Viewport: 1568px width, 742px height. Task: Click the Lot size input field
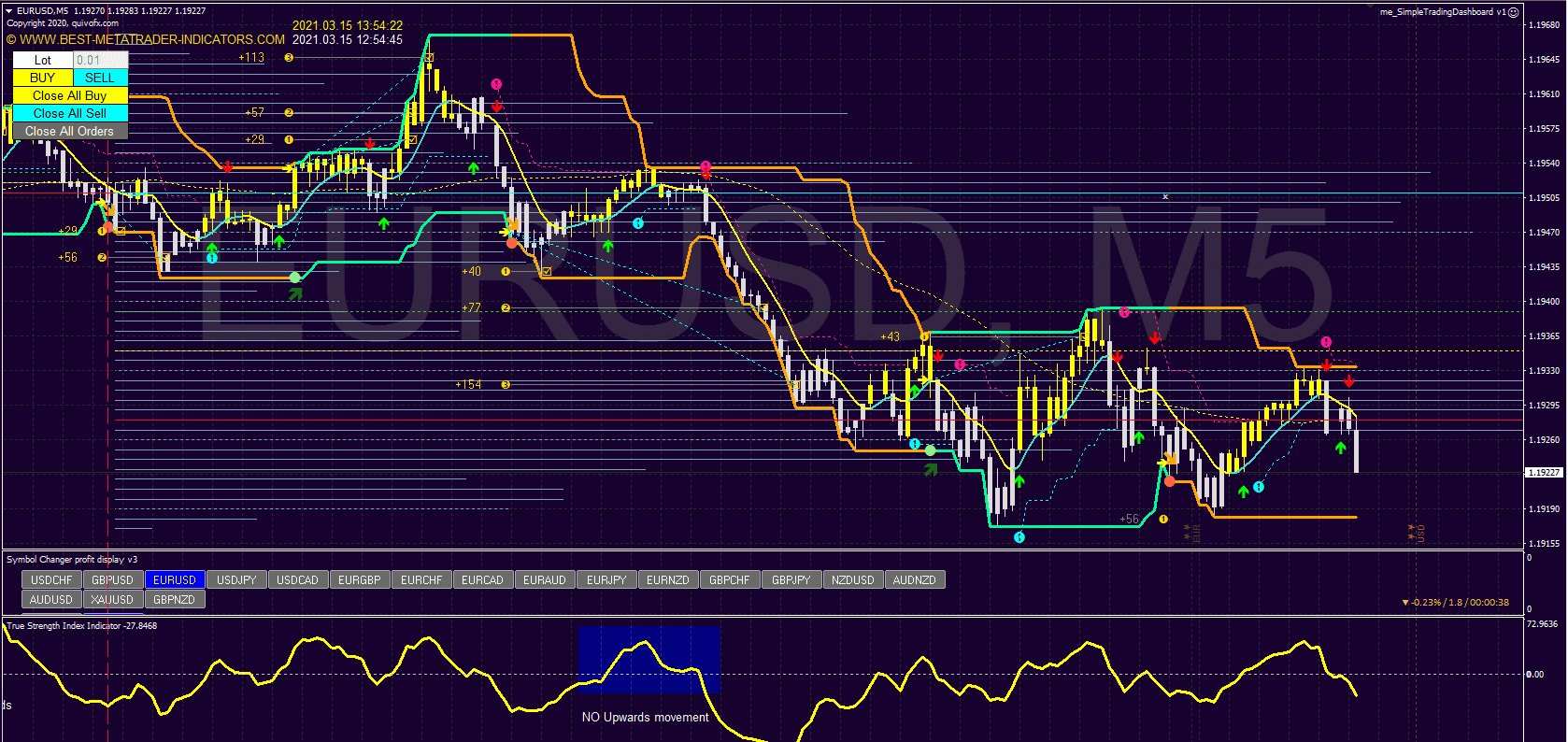pos(100,60)
